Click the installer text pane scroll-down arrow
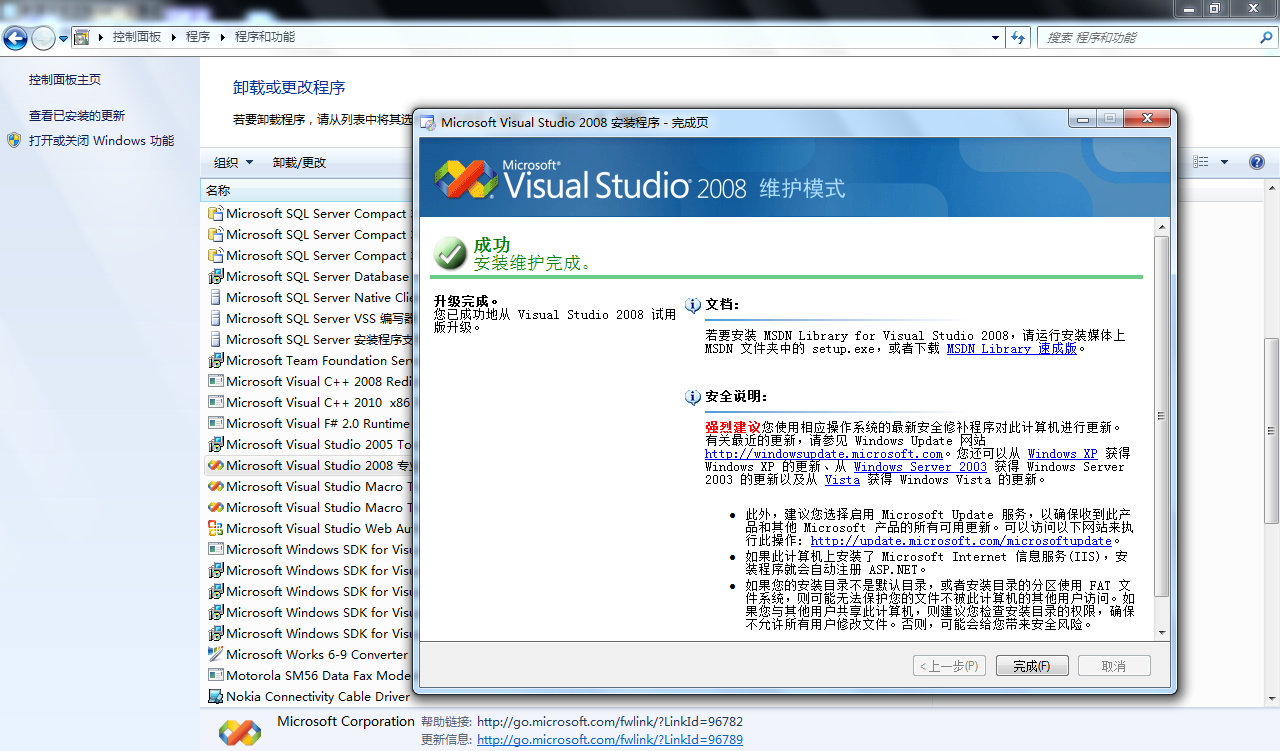The image size is (1280, 751). (1161, 632)
